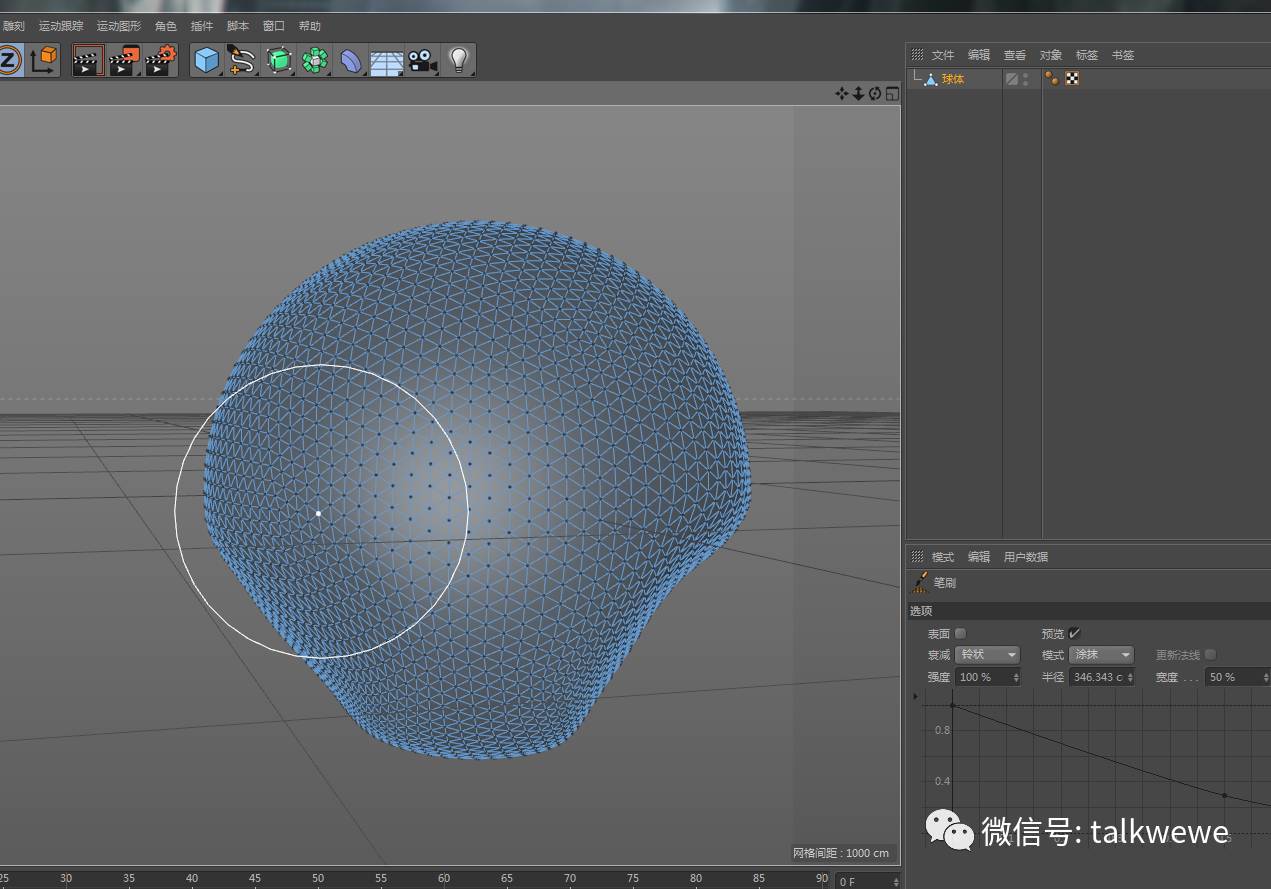1271x889 pixels.
Task: Add a floor environment object icon
Action: pos(386,62)
